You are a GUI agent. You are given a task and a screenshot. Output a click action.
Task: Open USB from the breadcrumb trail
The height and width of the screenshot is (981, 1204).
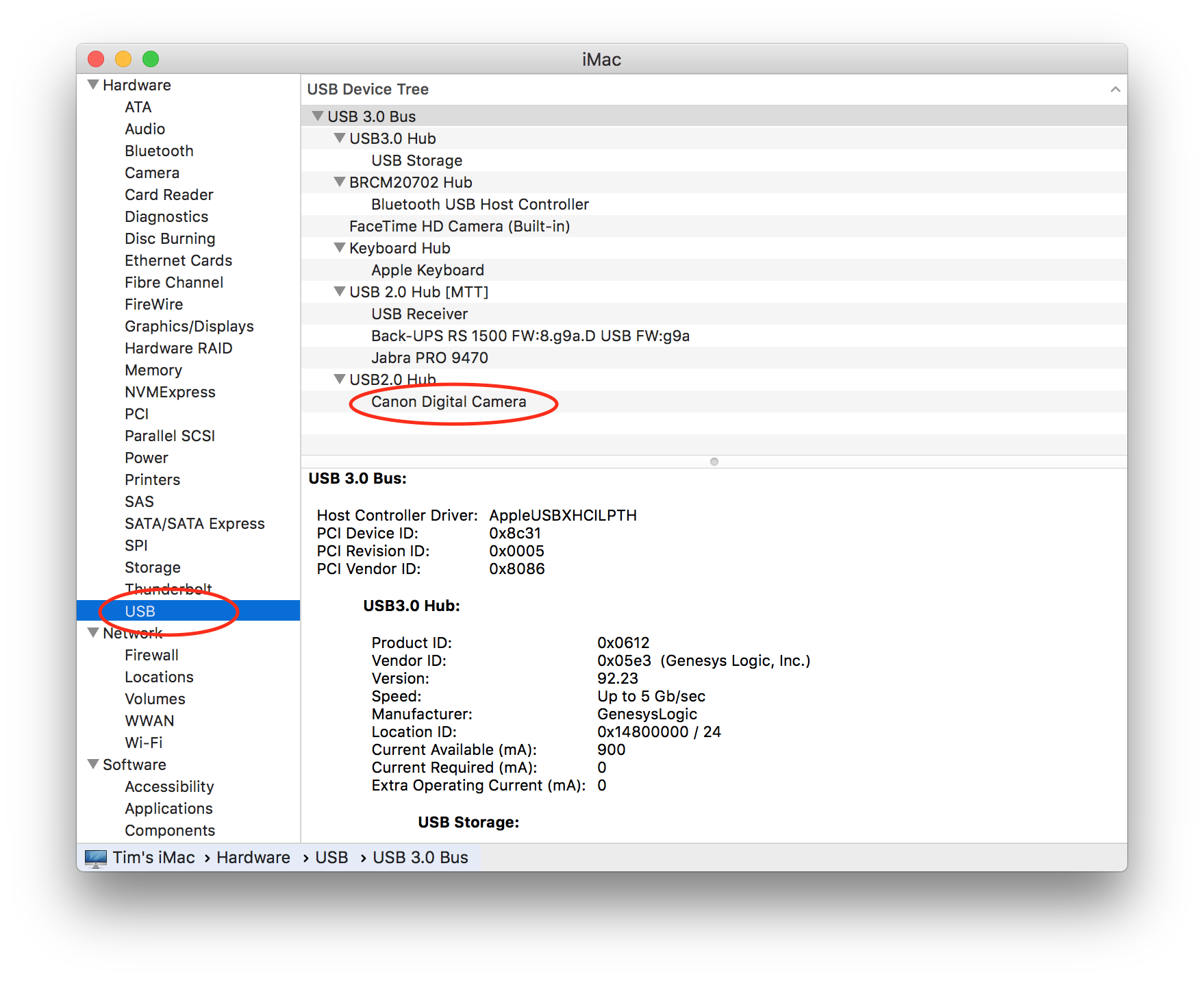point(330,857)
